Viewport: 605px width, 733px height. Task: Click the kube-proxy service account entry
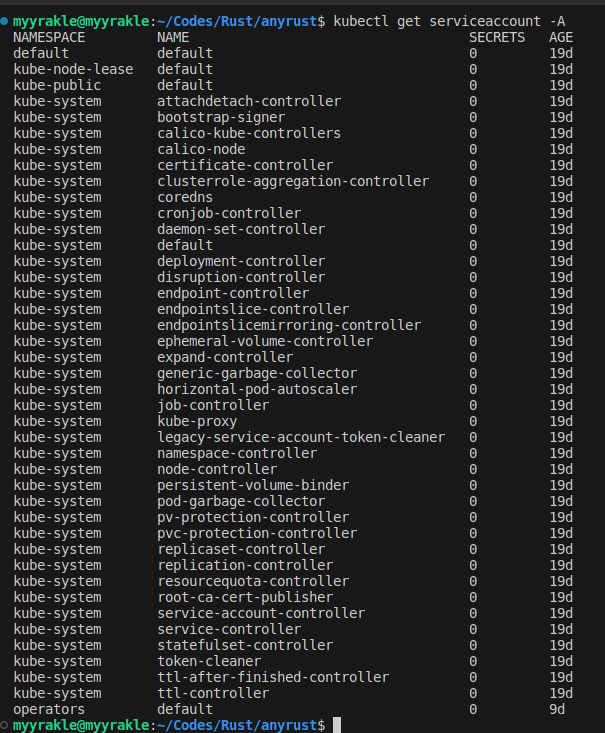click(x=197, y=421)
